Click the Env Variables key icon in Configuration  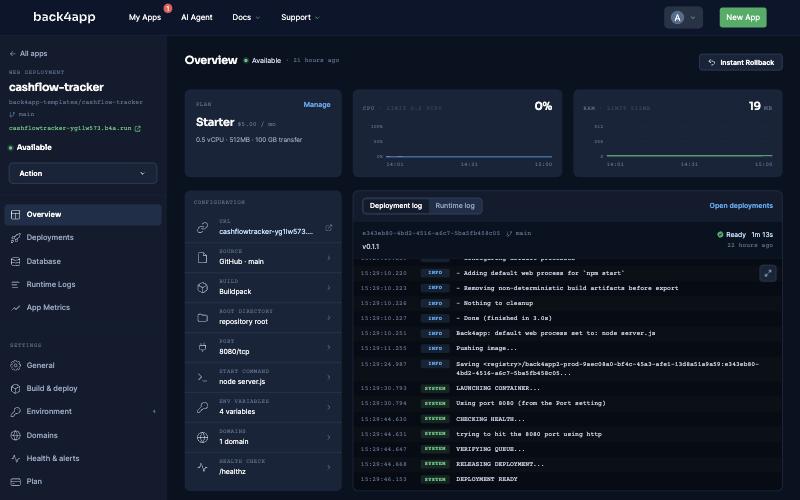pyautogui.click(x=203, y=407)
